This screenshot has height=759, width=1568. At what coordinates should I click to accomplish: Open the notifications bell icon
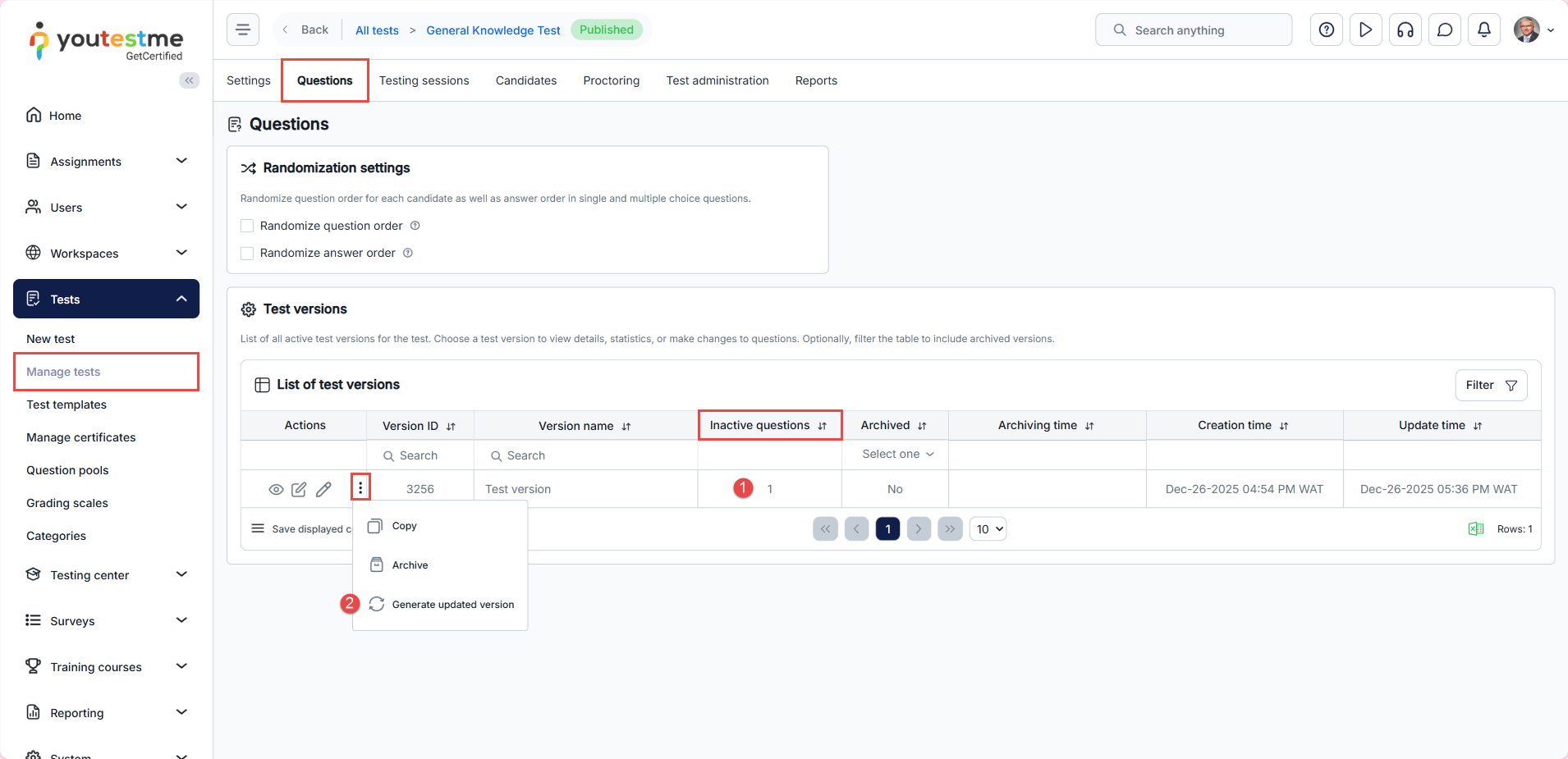[x=1483, y=30]
